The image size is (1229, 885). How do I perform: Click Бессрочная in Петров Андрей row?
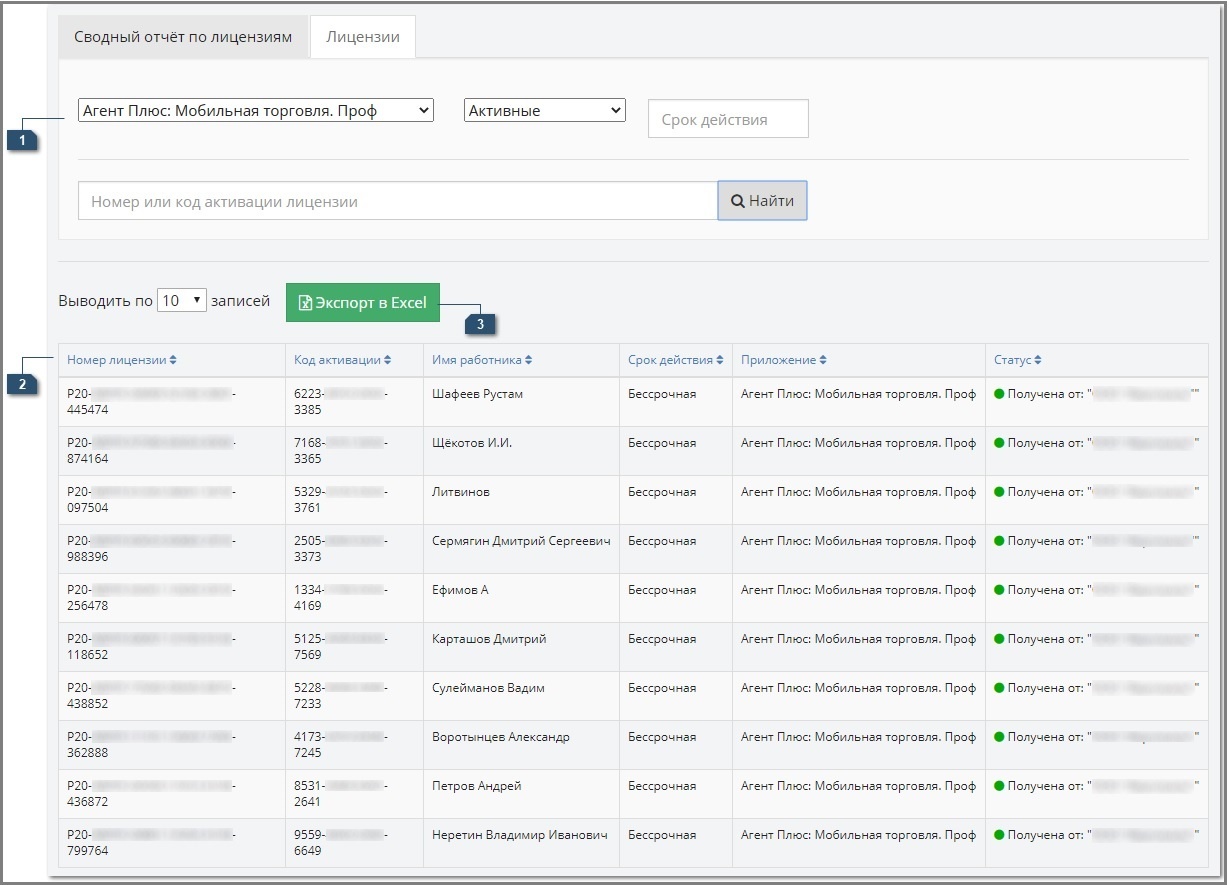[x=662, y=786]
